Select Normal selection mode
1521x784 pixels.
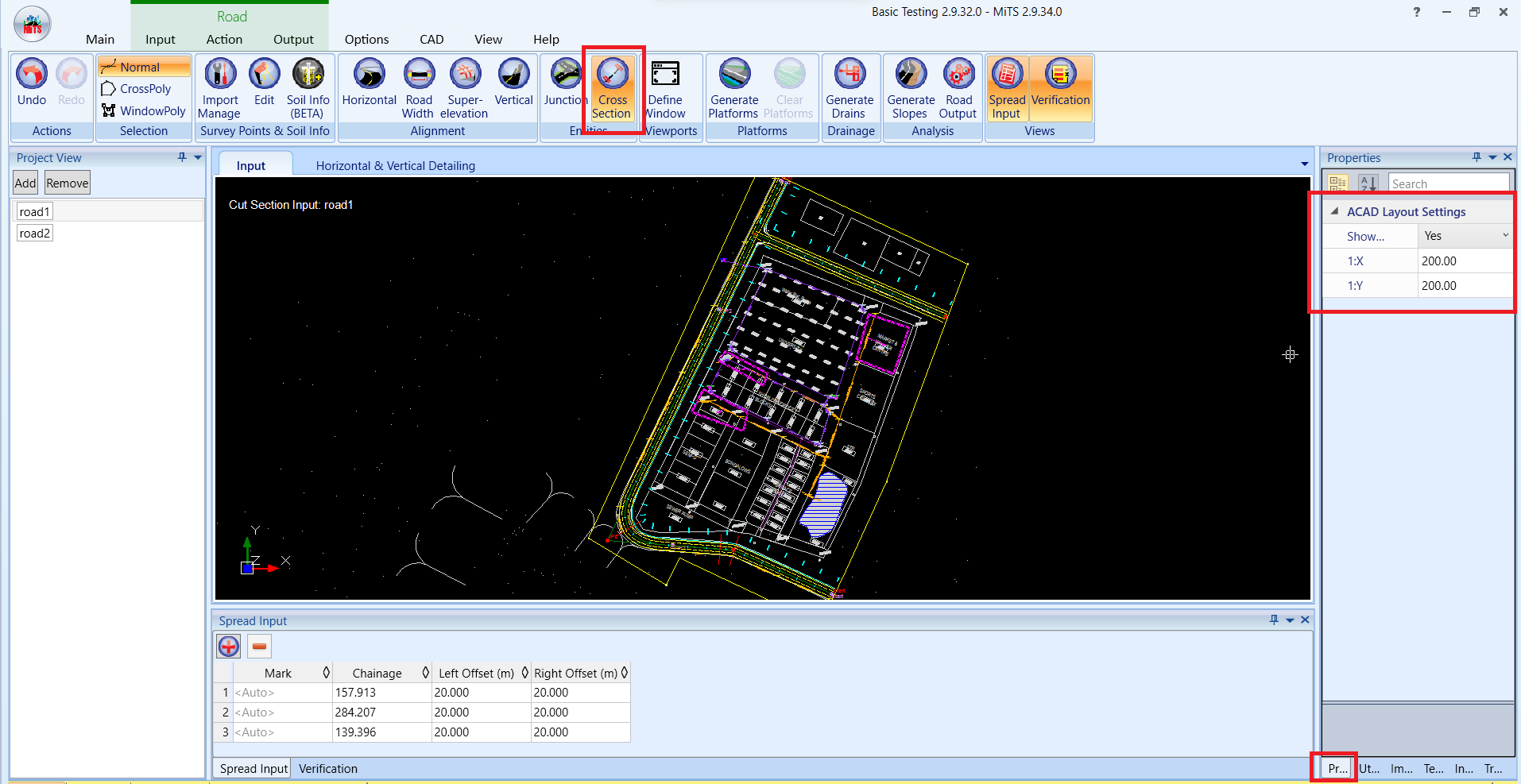pyautogui.click(x=144, y=67)
